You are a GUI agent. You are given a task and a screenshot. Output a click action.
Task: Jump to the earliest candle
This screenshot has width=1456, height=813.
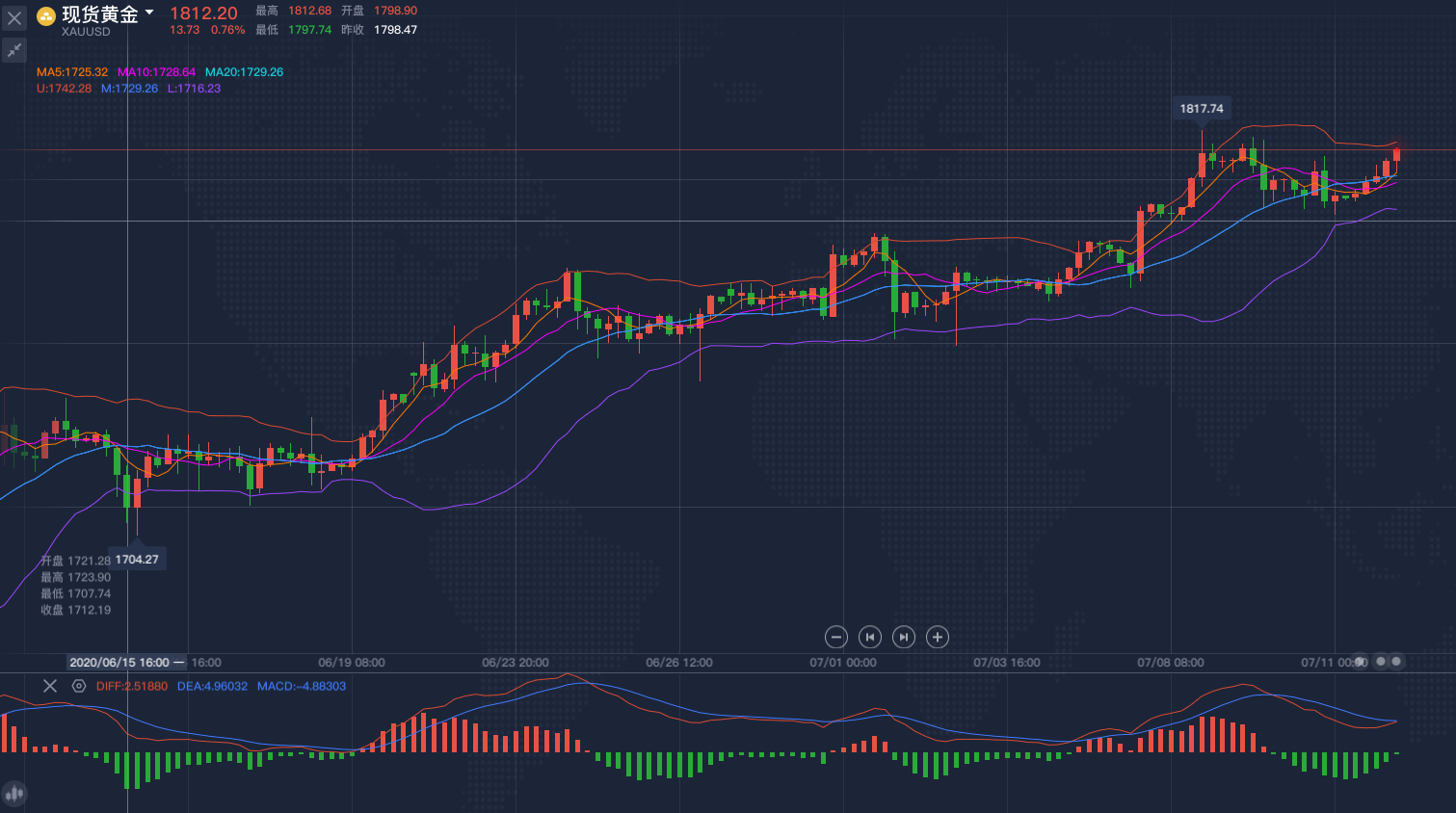tap(870, 637)
